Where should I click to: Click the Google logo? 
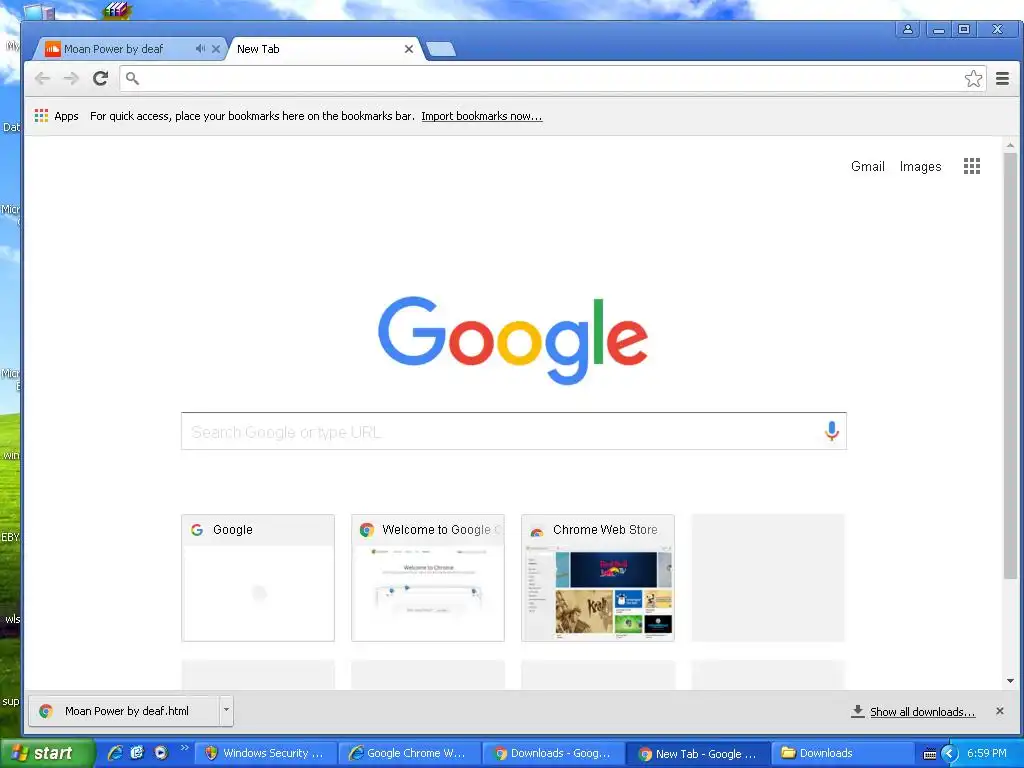(x=513, y=340)
